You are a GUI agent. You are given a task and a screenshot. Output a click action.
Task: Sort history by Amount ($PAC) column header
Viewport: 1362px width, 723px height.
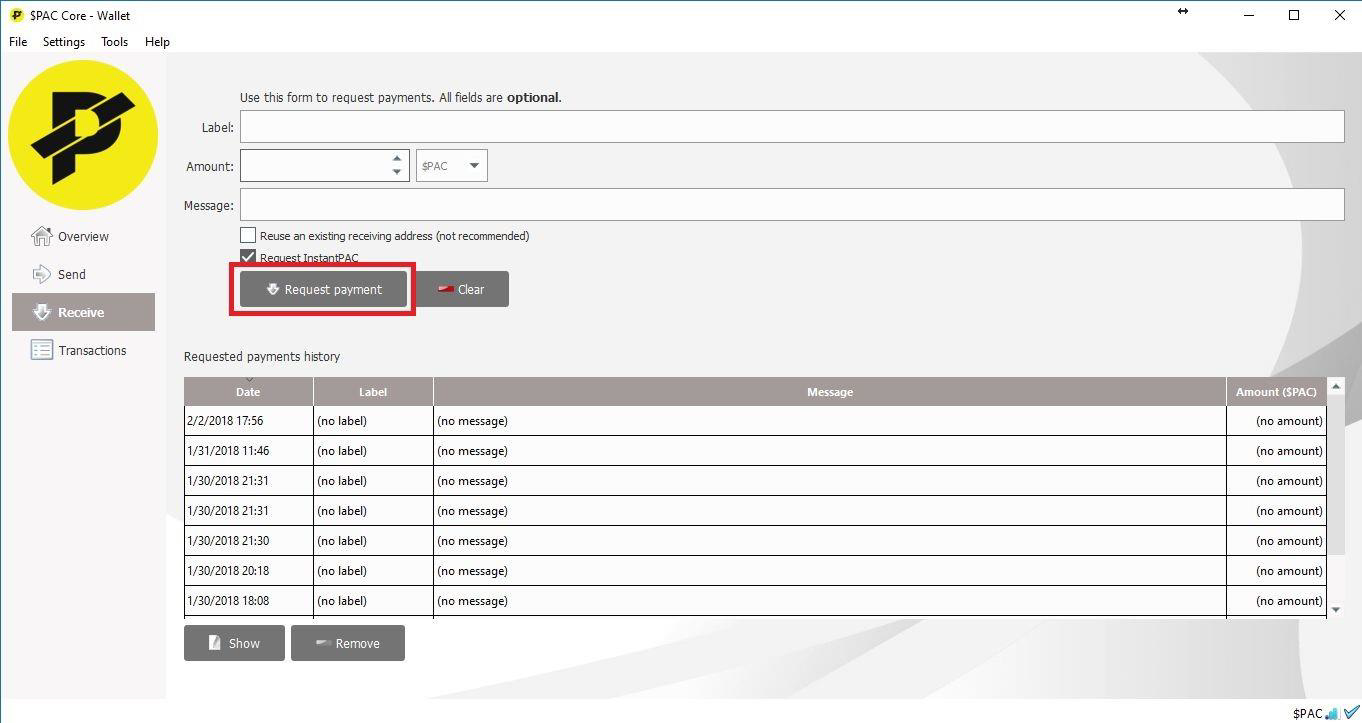click(1276, 392)
